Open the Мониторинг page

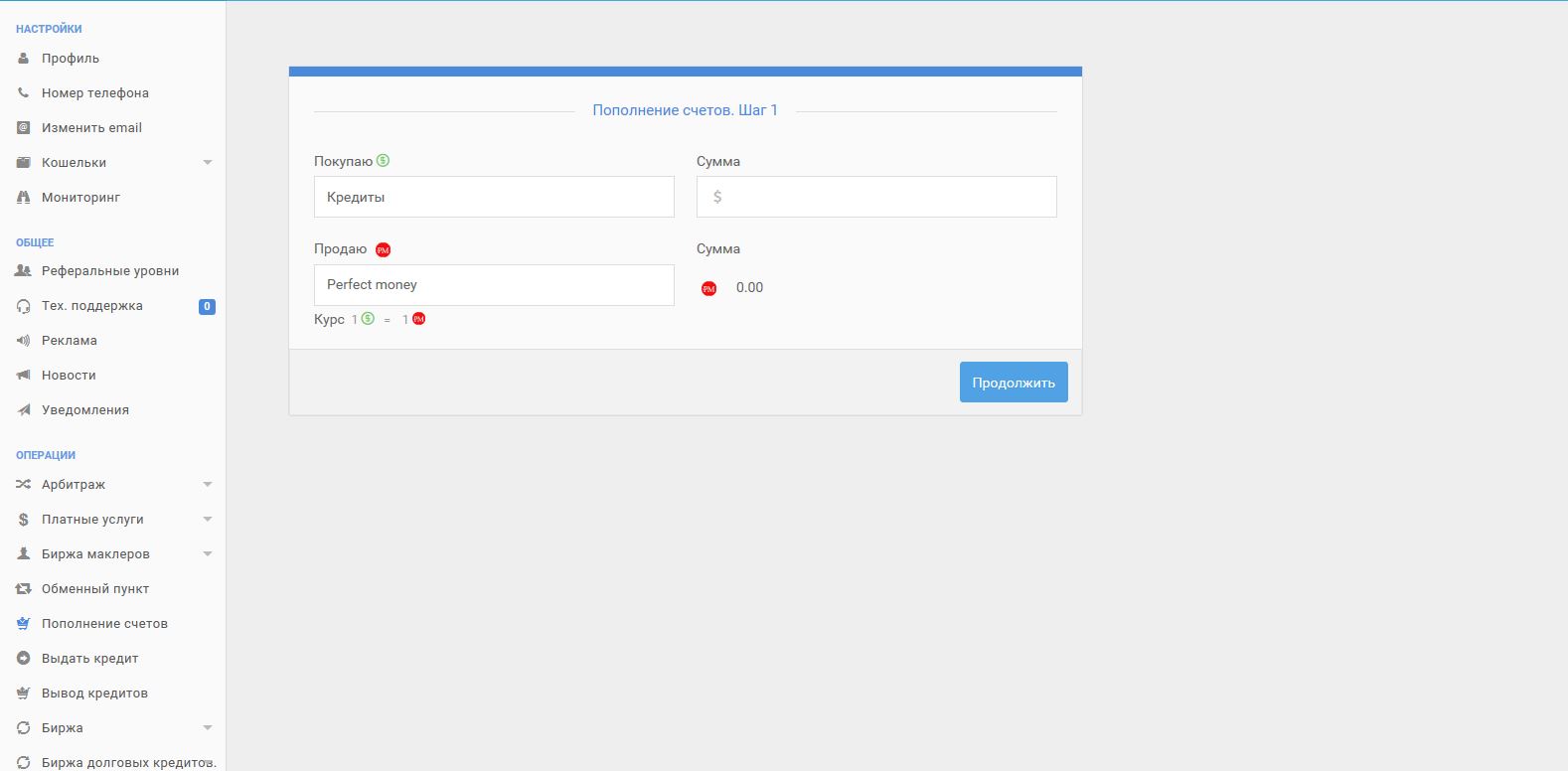[80, 198]
